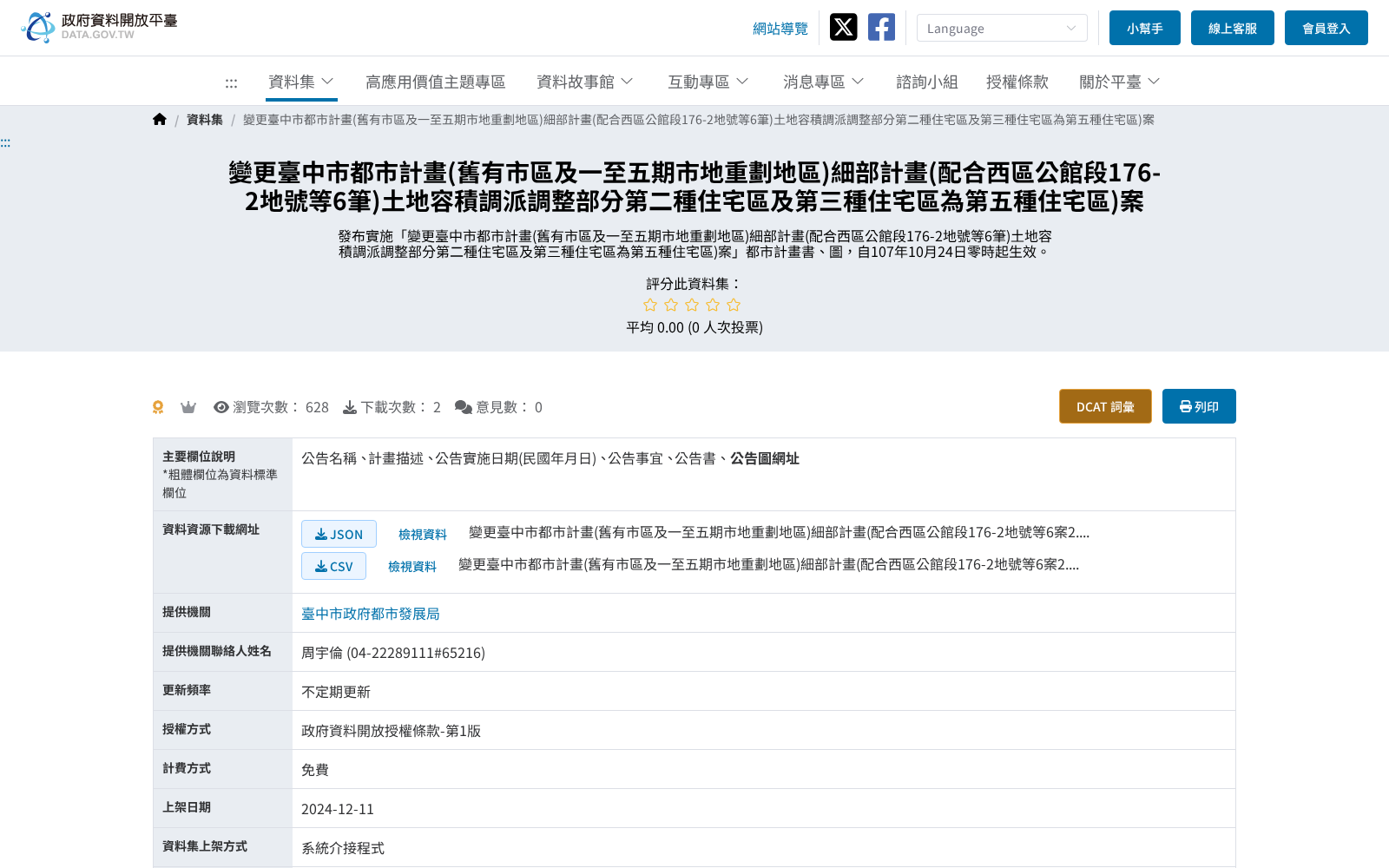Screen dimensions: 1389x868
Task: Expand the 資料集 menu
Action: point(301,82)
